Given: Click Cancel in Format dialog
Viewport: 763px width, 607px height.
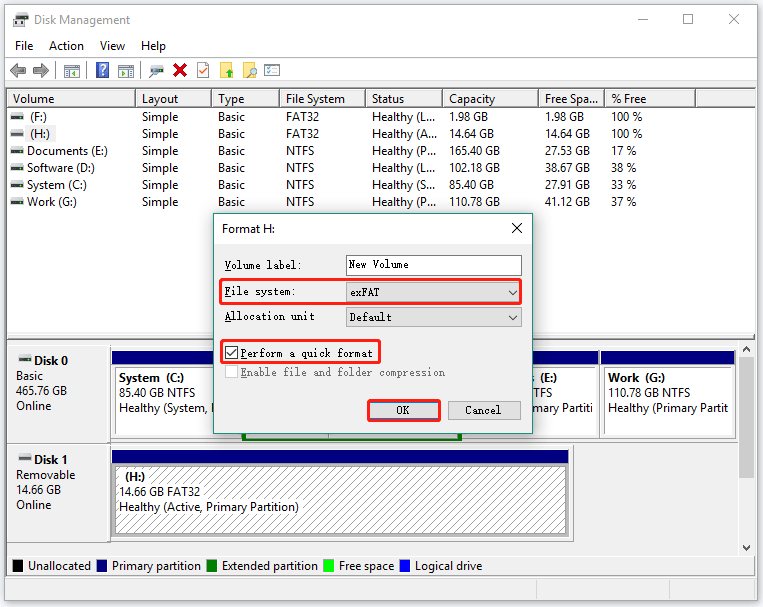Looking at the screenshot, I should tap(484, 410).
